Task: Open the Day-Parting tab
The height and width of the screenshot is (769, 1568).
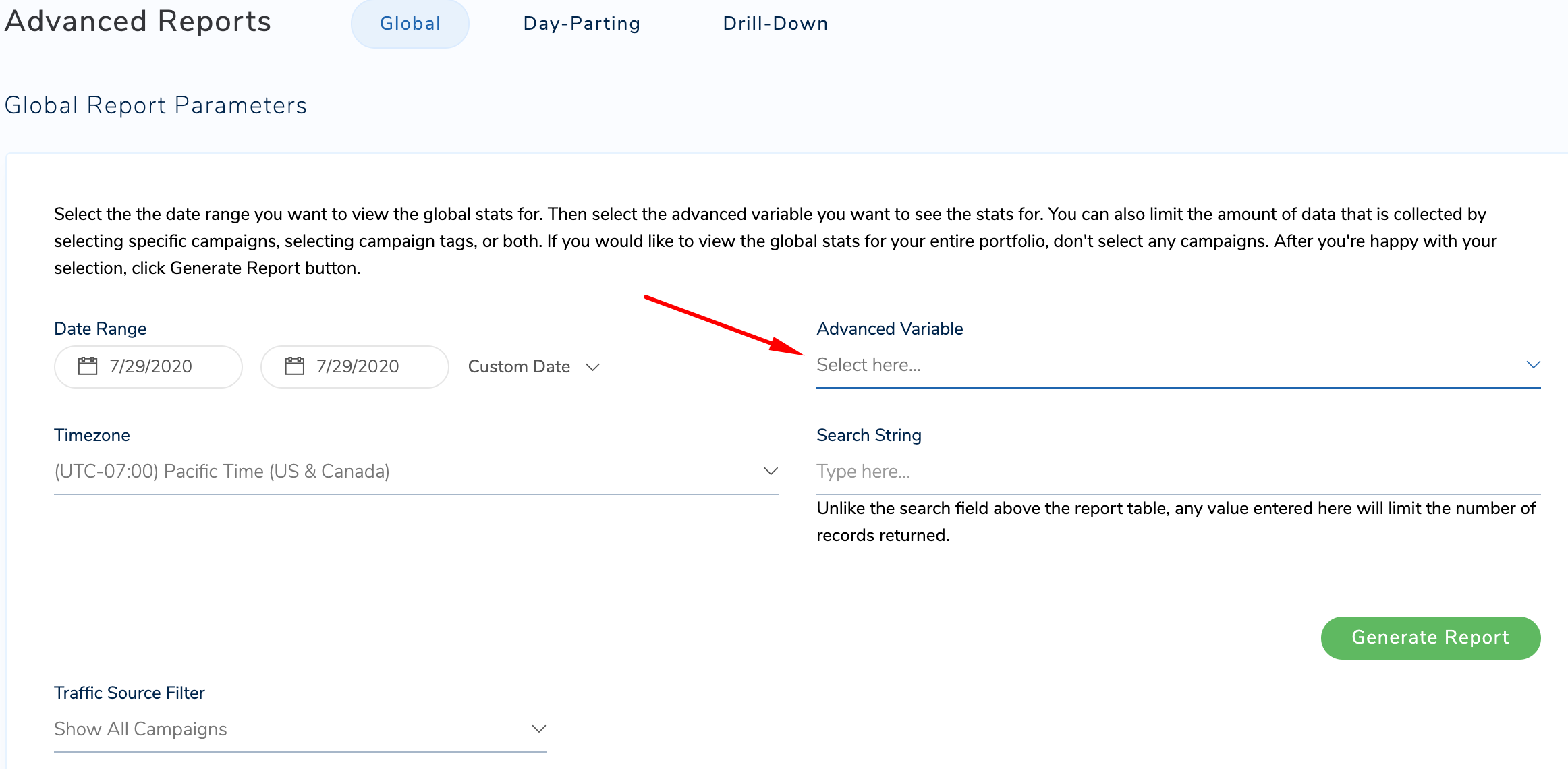Action: tap(582, 24)
